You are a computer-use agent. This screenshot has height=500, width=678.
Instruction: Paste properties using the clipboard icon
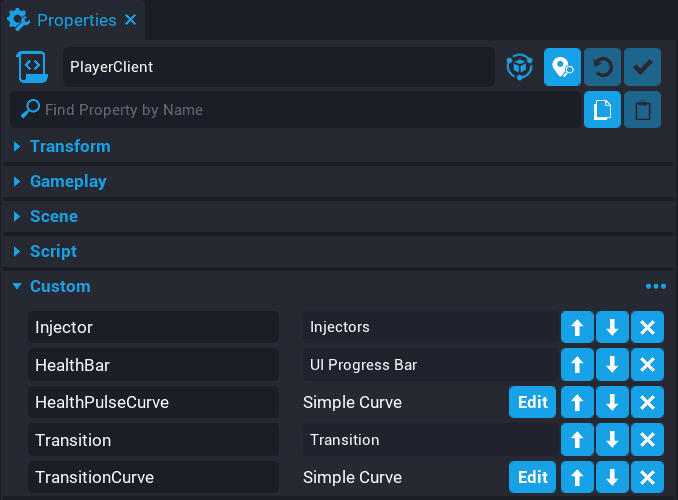(642, 110)
